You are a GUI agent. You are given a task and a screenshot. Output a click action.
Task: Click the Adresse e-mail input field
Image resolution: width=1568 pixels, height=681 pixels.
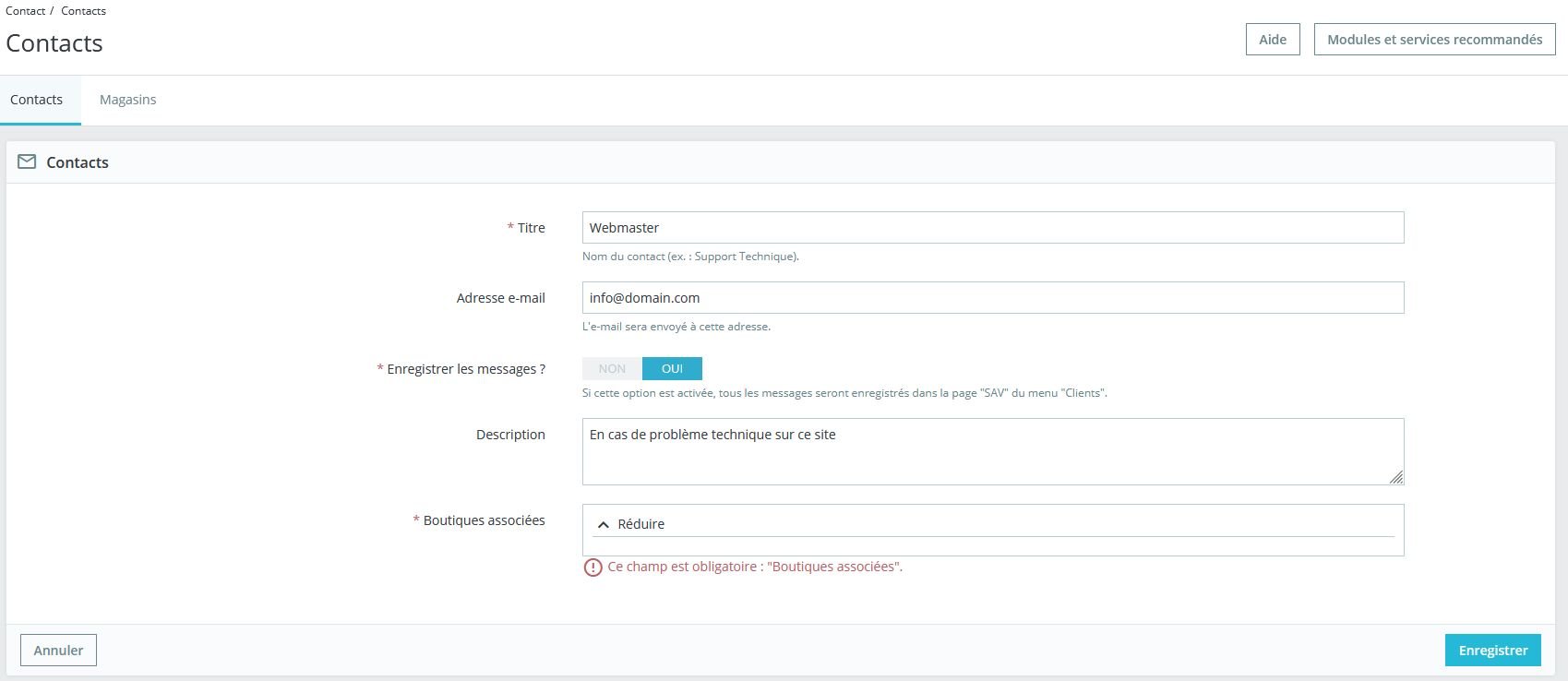(x=992, y=298)
